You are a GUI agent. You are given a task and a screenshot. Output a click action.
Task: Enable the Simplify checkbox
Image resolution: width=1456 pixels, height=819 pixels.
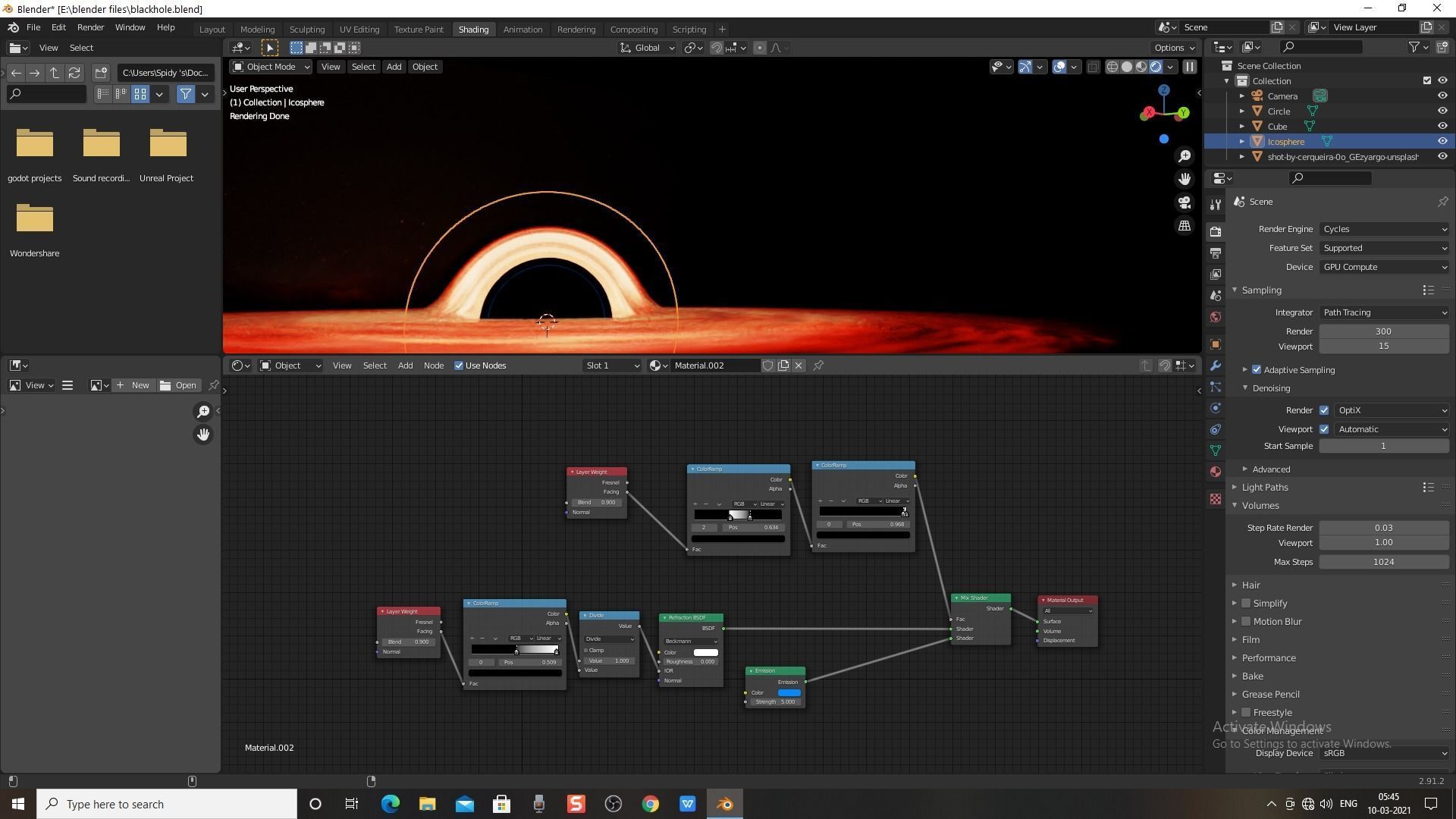(1246, 604)
